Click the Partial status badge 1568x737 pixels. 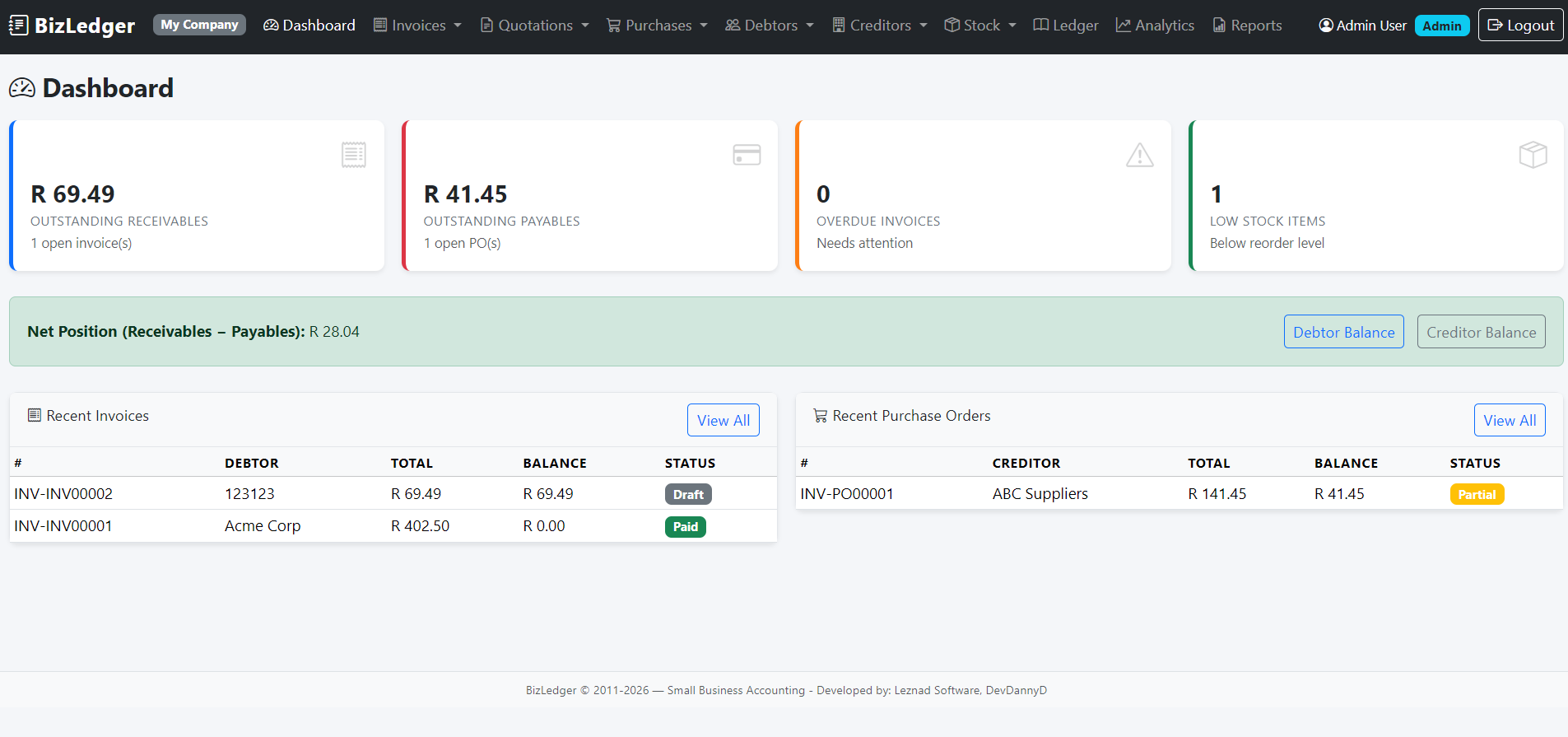pos(1477,494)
